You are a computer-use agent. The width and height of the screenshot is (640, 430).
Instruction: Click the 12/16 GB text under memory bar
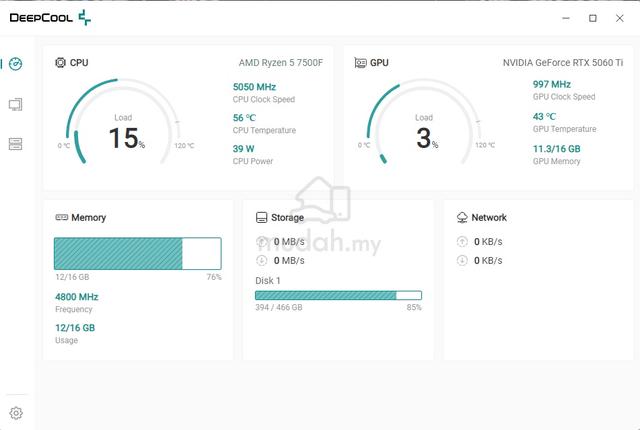coord(72,277)
